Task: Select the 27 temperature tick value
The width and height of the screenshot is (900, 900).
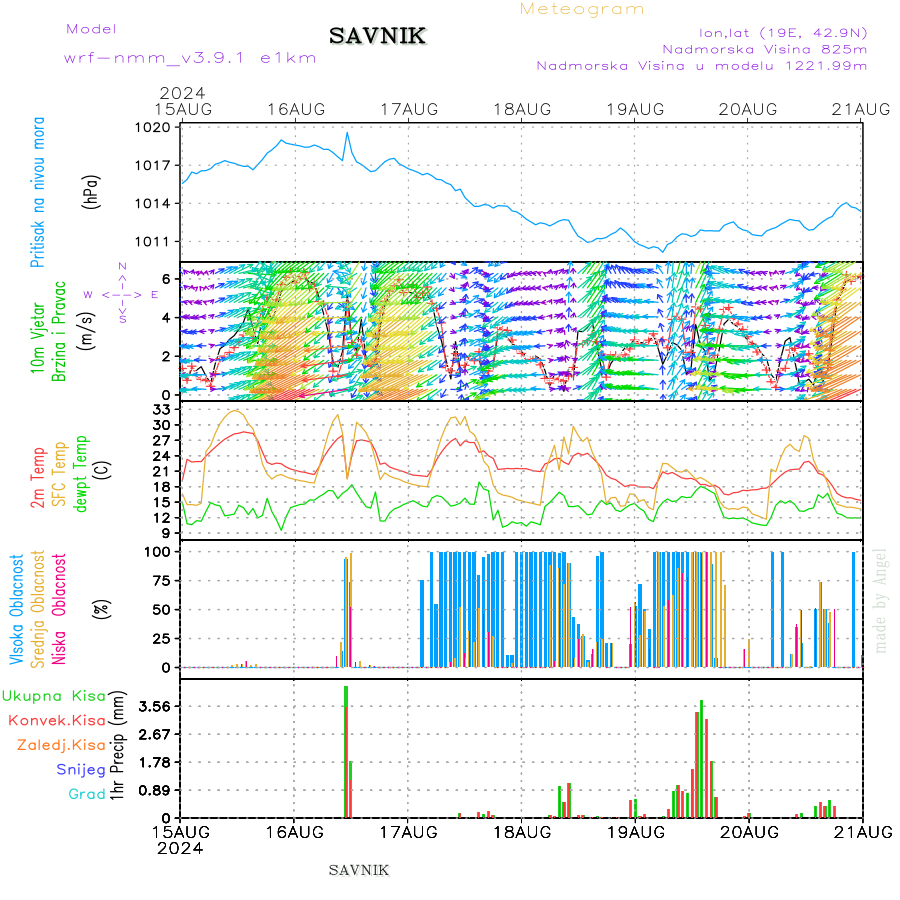Action: 162,441
